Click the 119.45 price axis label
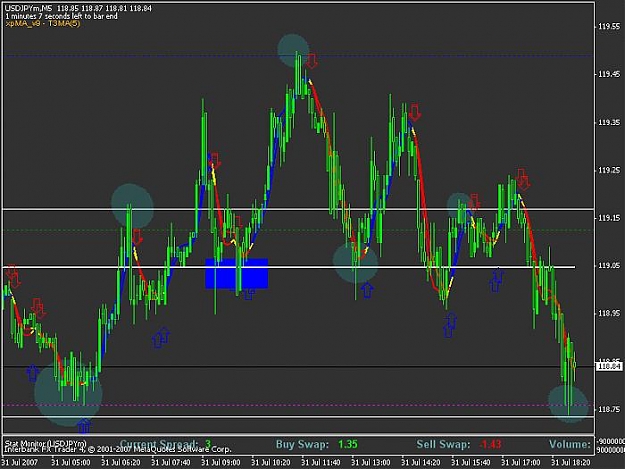 [x=609, y=74]
